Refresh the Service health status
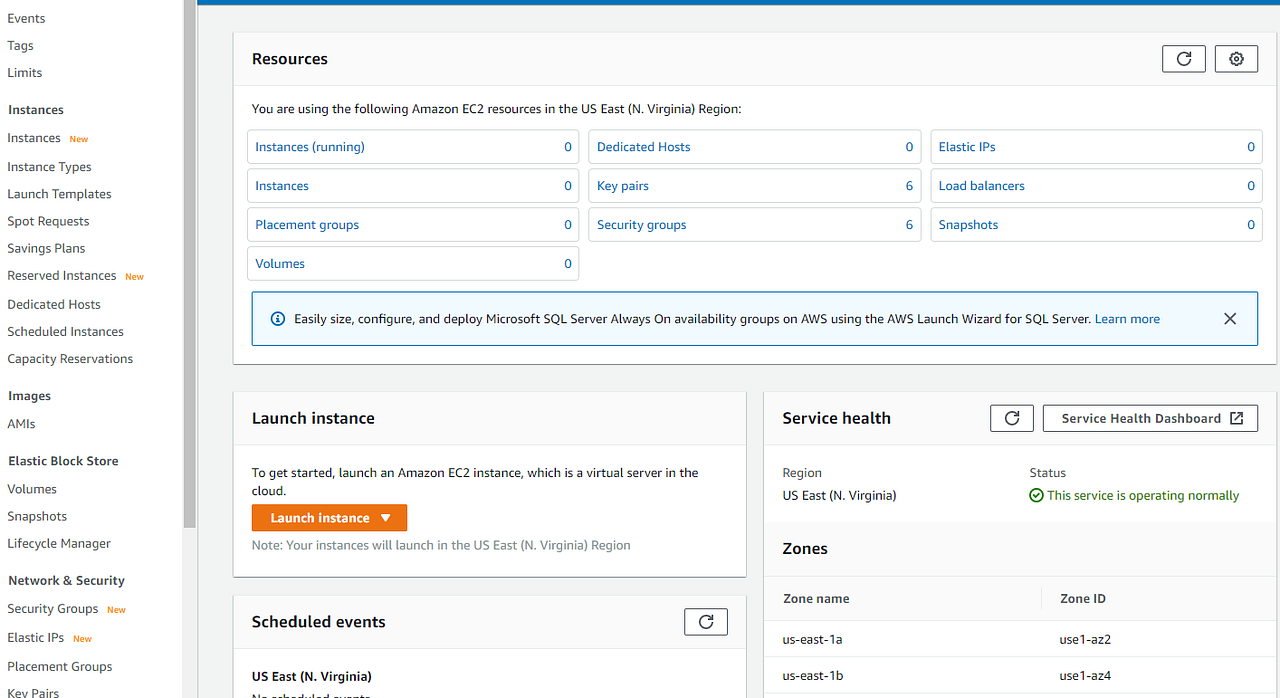Screen dimensions: 1280x698 click(1011, 418)
